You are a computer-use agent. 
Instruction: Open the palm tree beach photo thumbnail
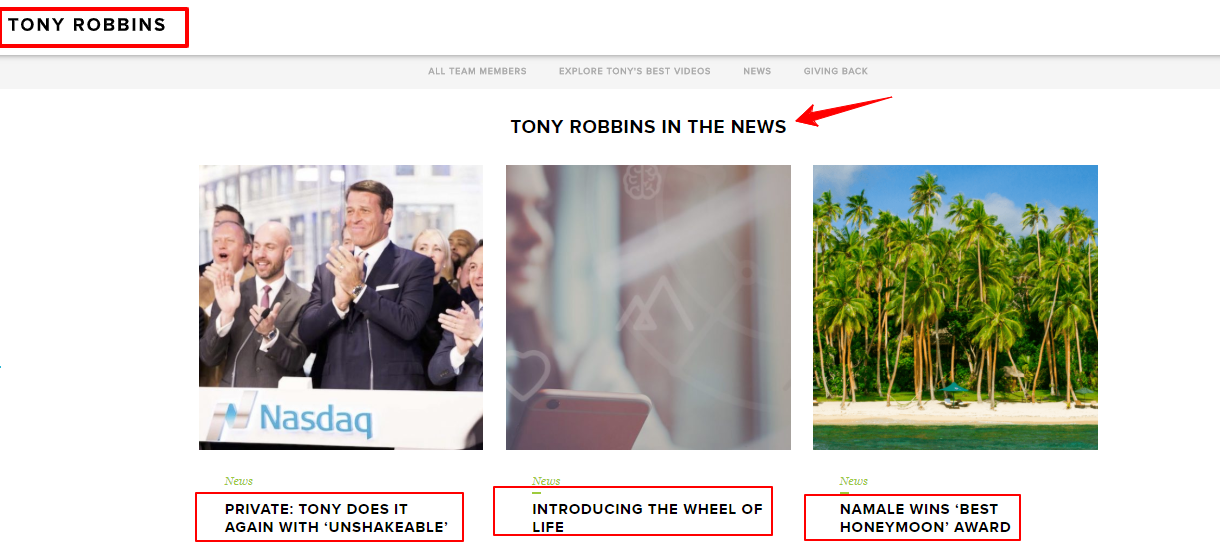click(x=955, y=307)
